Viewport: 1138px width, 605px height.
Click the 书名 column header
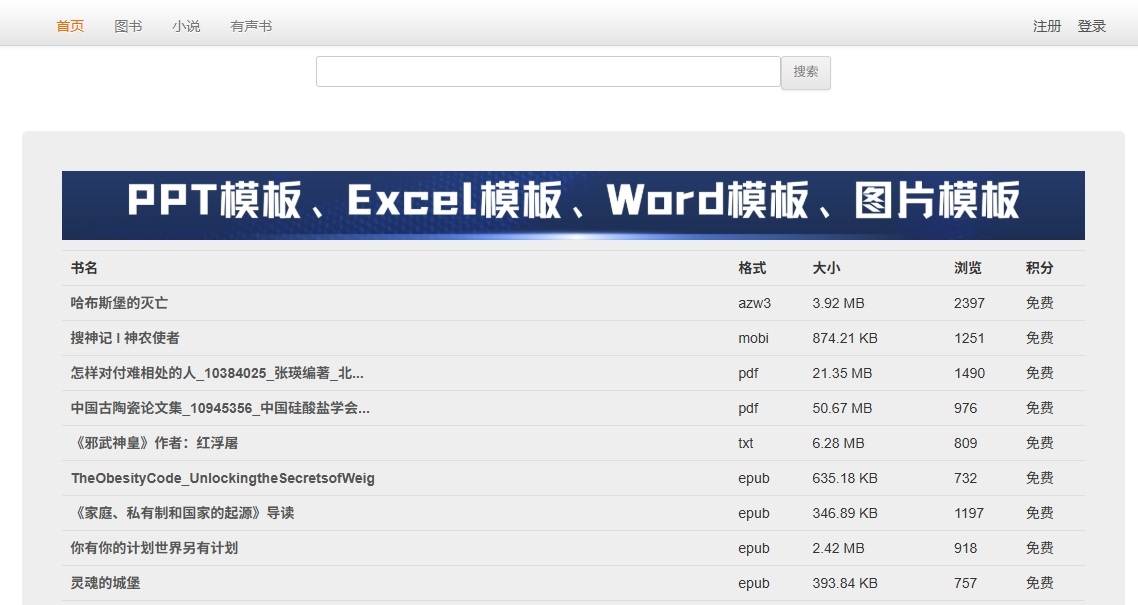[84, 268]
